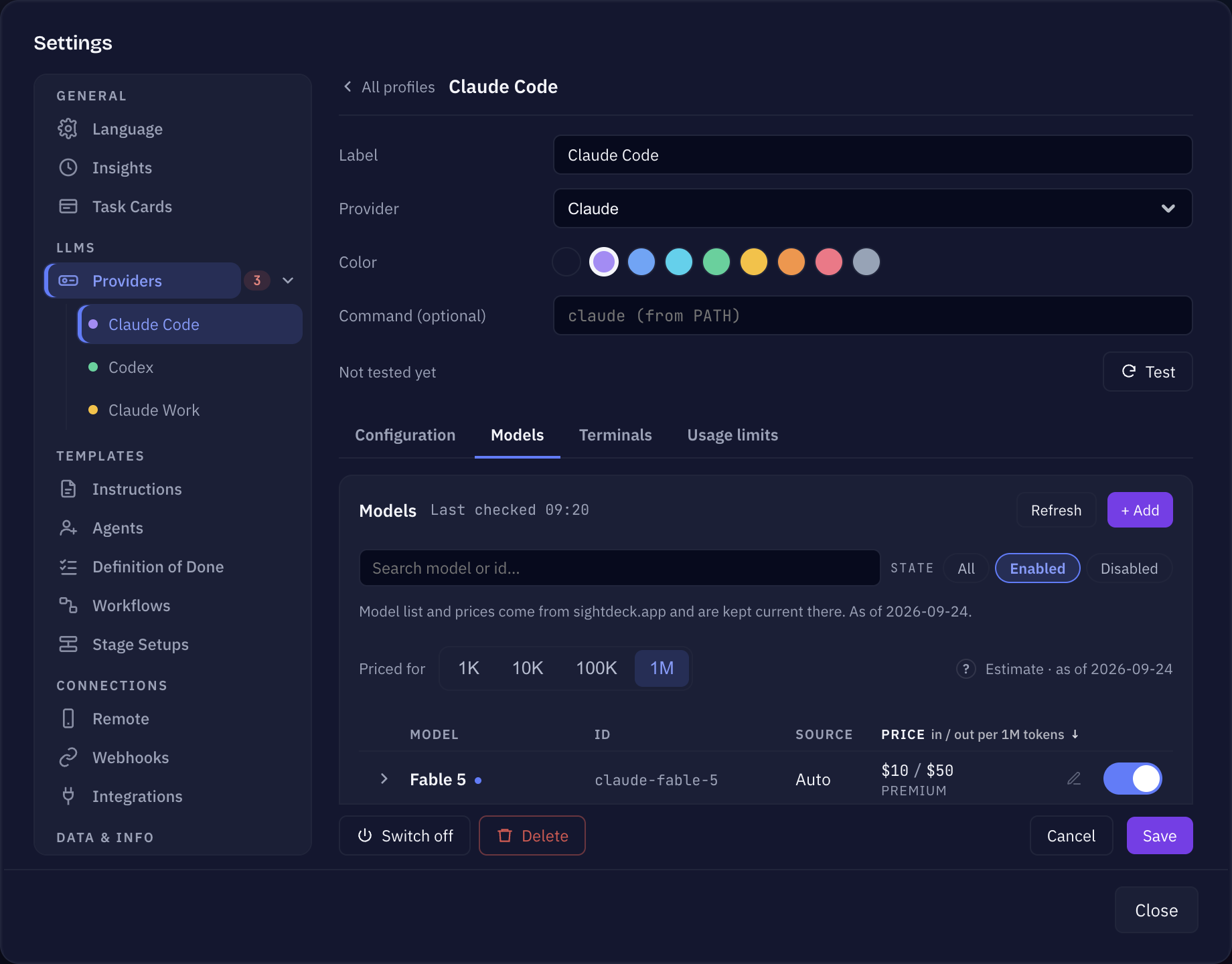This screenshot has height=964, width=1232.
Task: Select the Claude Work provider profile
Action: tap(190, 410)
